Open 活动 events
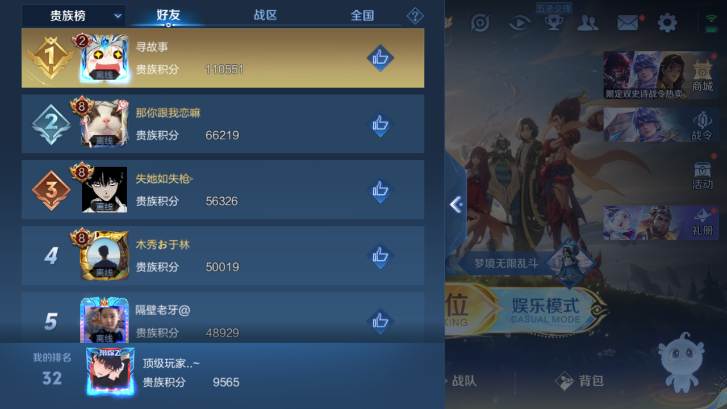The height and width of the screenshot is (409, 727). [x=702, y=175]
